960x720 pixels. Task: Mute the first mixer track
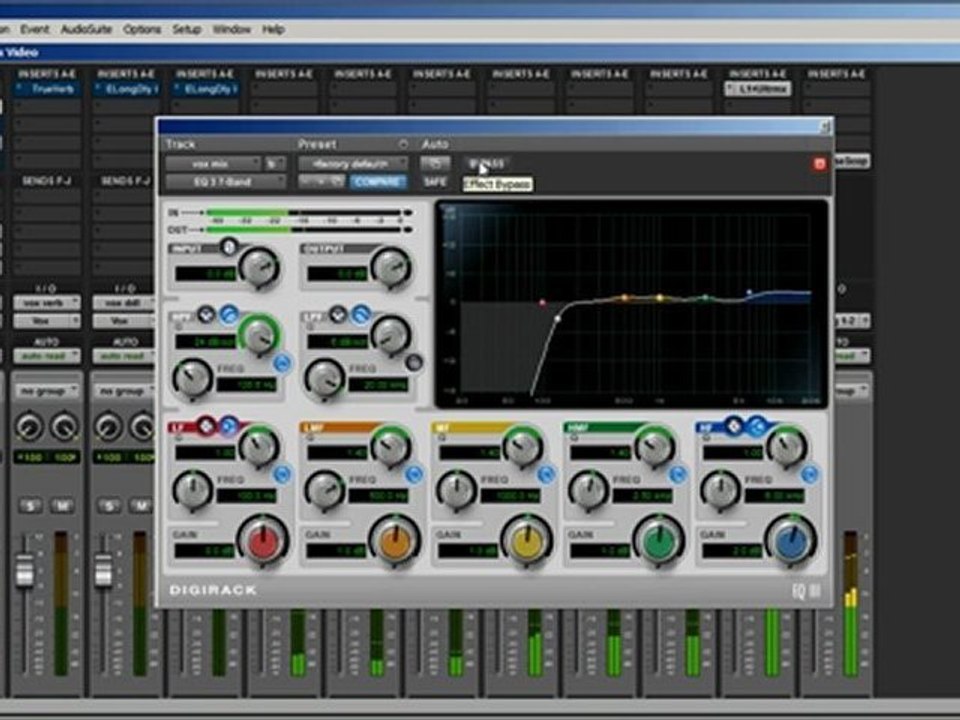click(x=62, y=506)
